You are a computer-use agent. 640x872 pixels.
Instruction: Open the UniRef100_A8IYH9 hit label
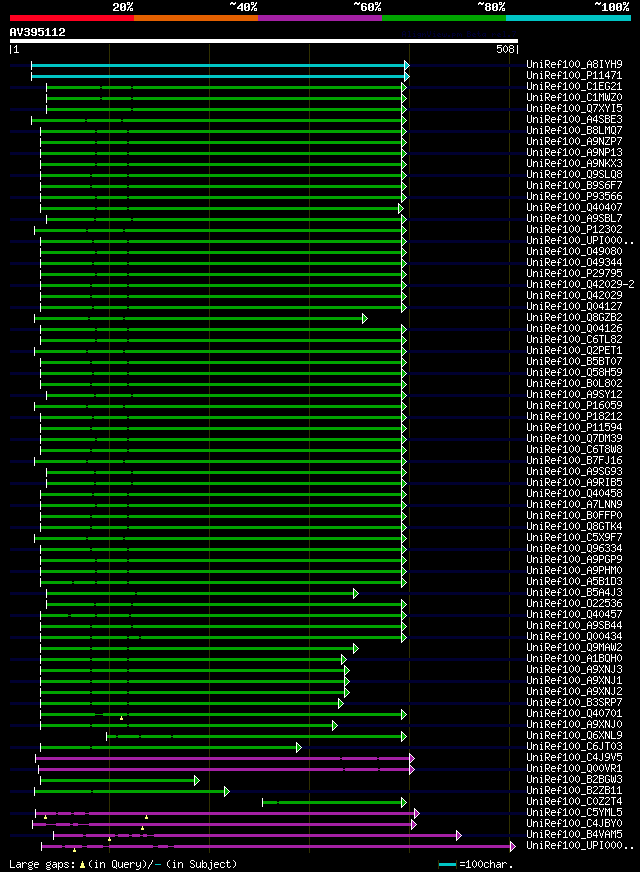[x=574, y=65]
